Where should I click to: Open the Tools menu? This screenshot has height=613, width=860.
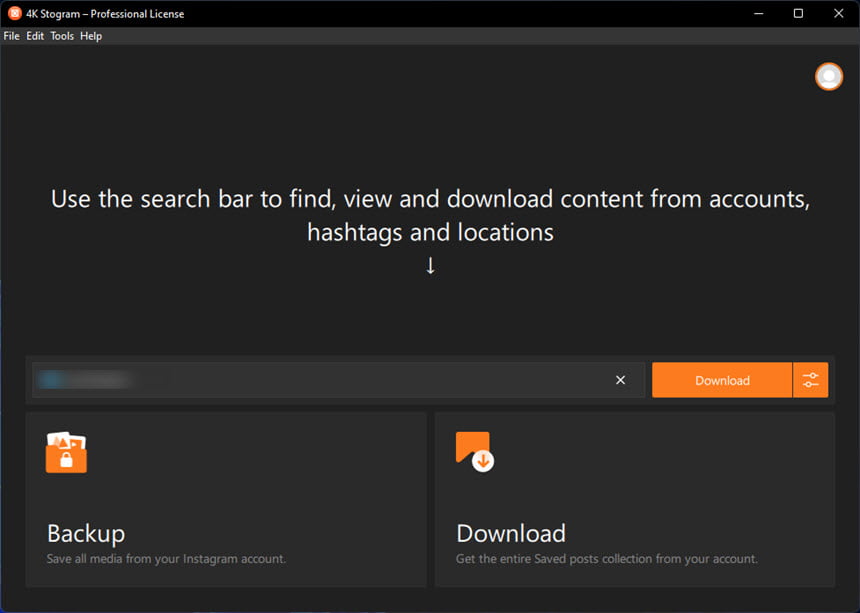click(x=62, y=36)
